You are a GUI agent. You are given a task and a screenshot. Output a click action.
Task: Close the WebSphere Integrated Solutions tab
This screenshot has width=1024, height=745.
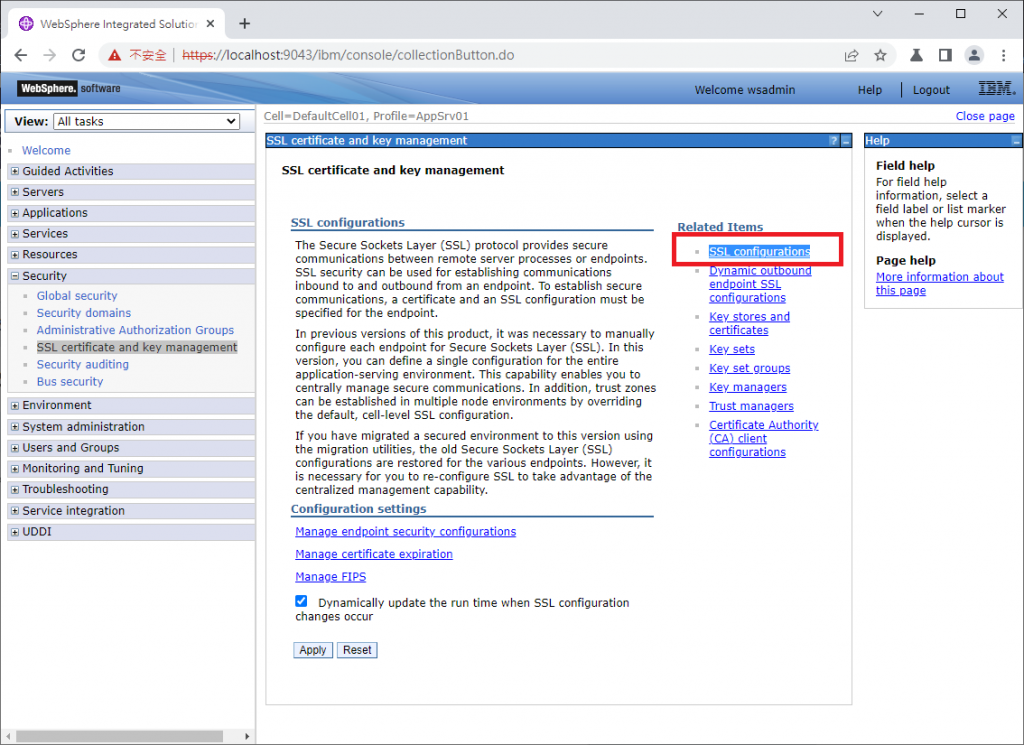click(x=210, y=24)
